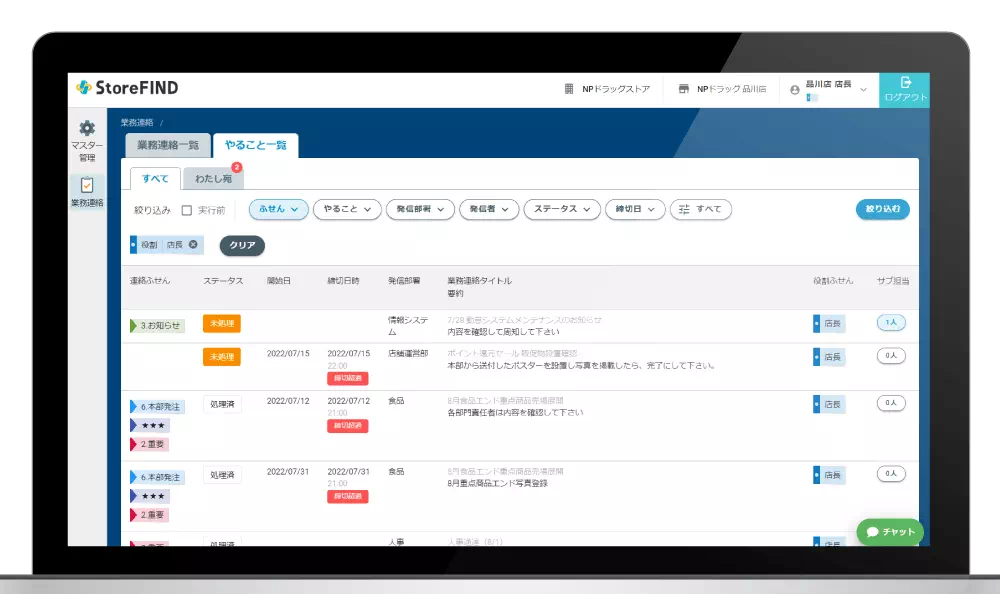
Task: Open 7/28 勤怠システムメンテナンスのお知らせ title
Action: click(x=524, y=320)
